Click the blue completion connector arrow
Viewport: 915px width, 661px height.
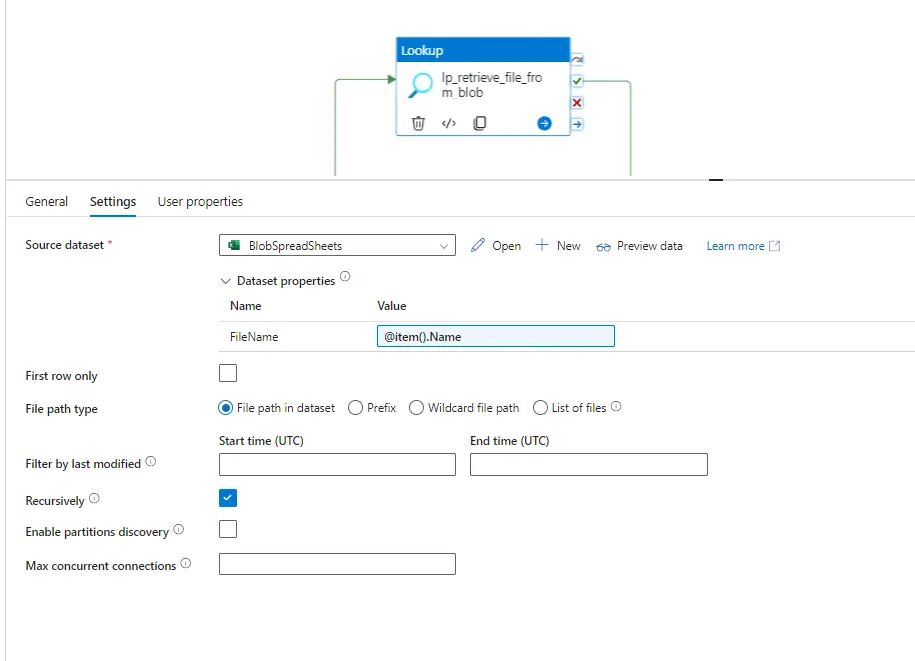[577, 124]
